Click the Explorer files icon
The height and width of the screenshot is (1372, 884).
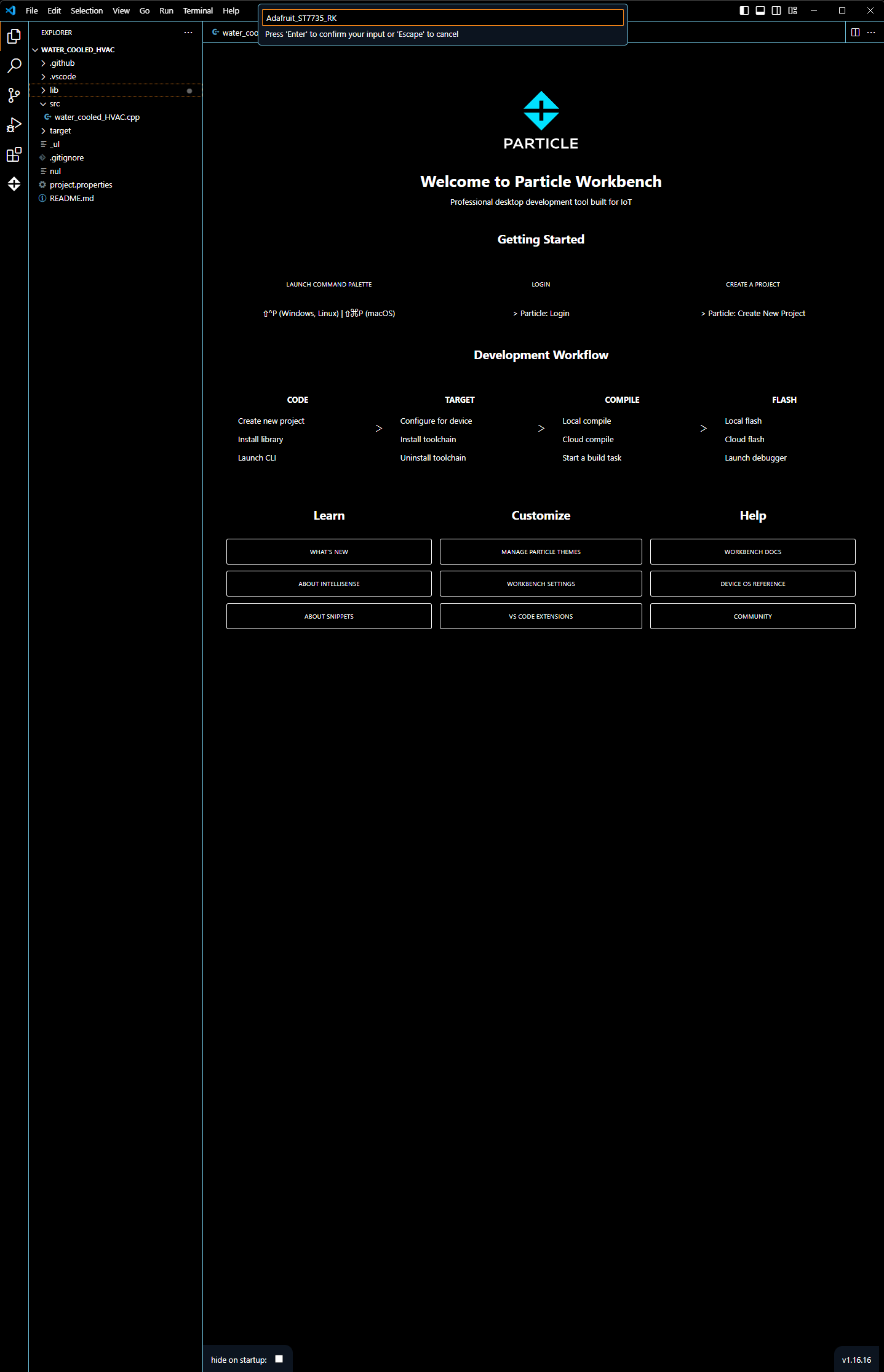(x=14, y=36)
